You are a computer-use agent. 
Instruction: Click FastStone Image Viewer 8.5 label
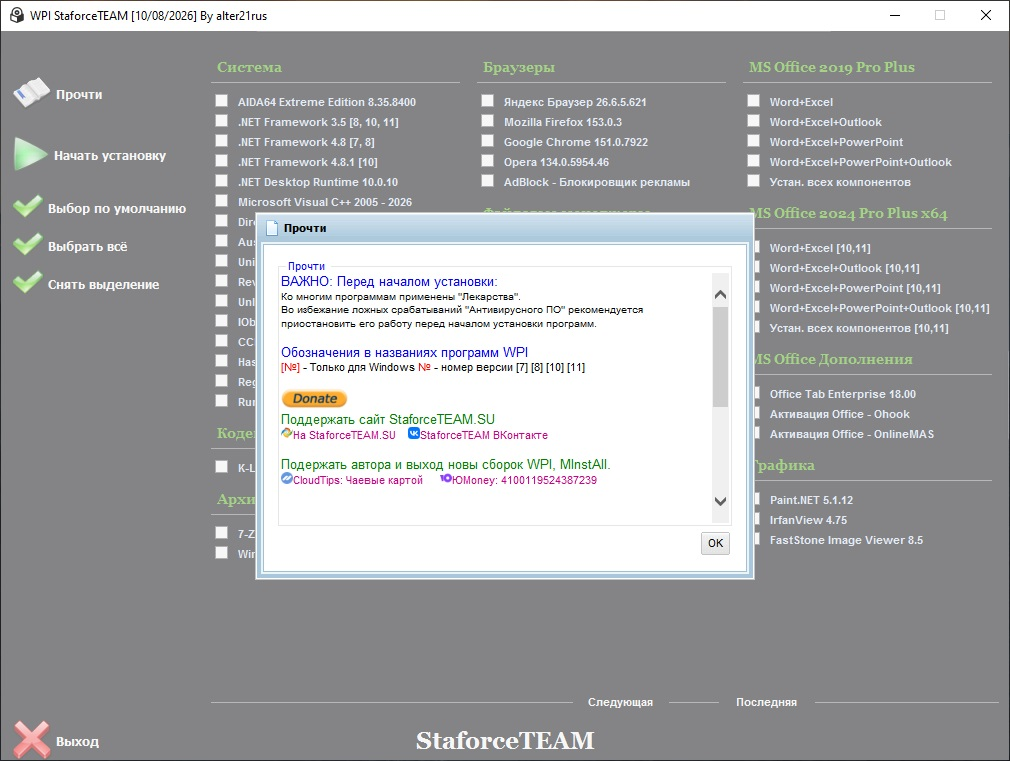pos(846,540)
